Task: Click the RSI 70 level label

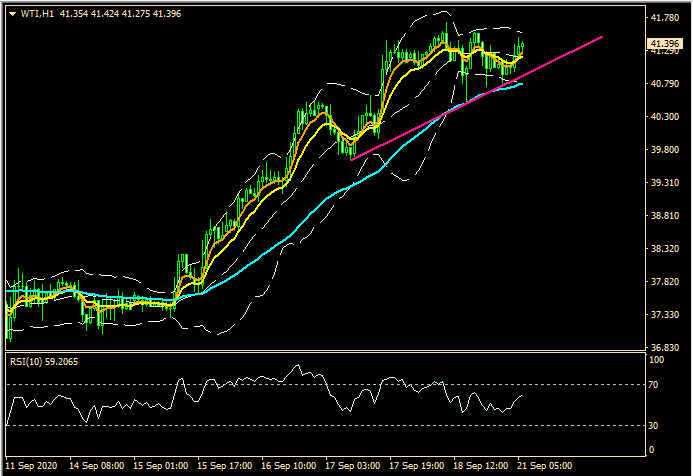Action: point(655,385)
